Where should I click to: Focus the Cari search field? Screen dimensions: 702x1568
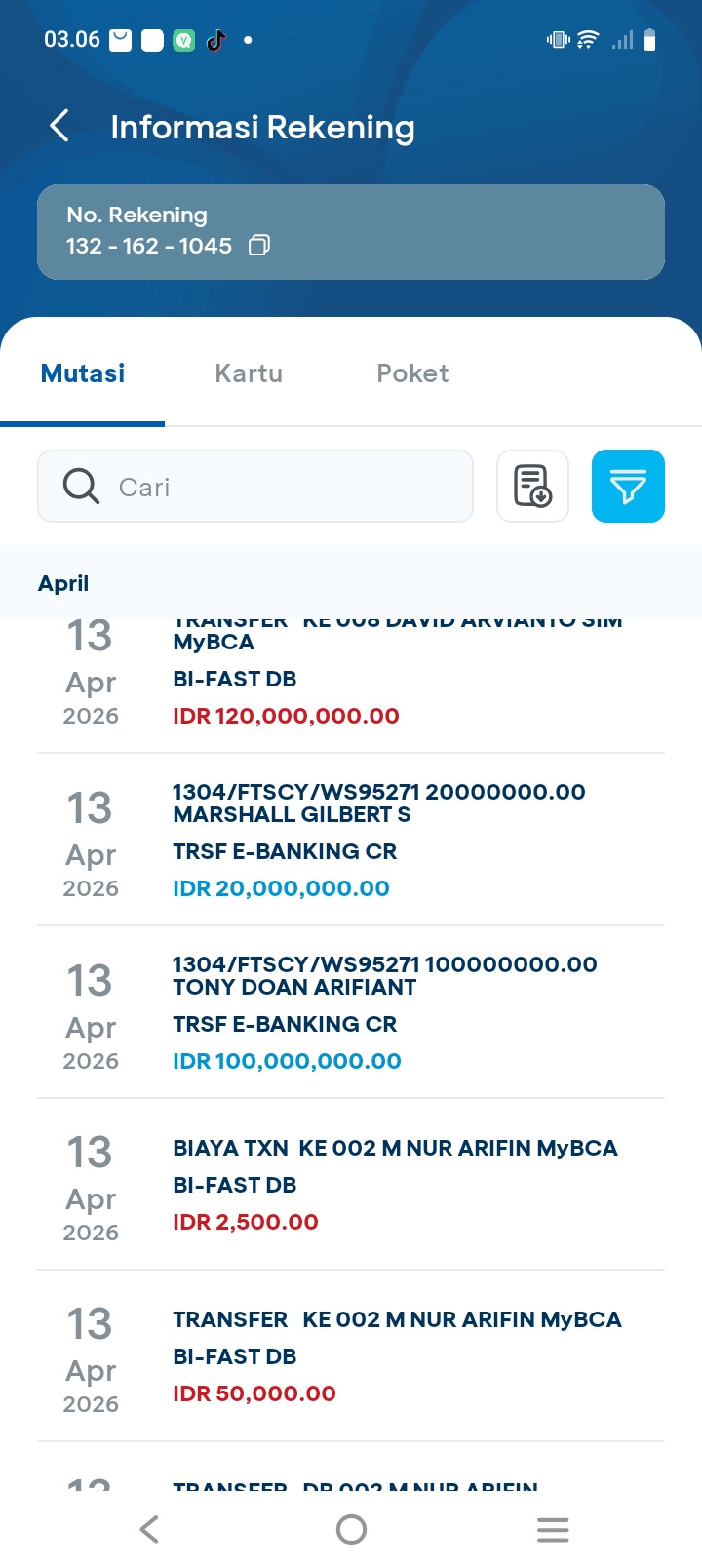[283, 486]
